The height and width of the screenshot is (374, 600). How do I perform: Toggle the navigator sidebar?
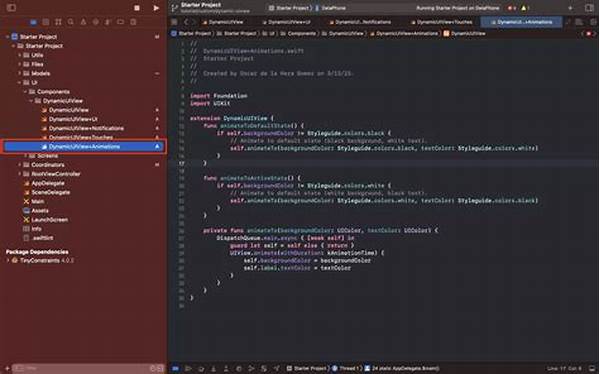click(11, 8)
